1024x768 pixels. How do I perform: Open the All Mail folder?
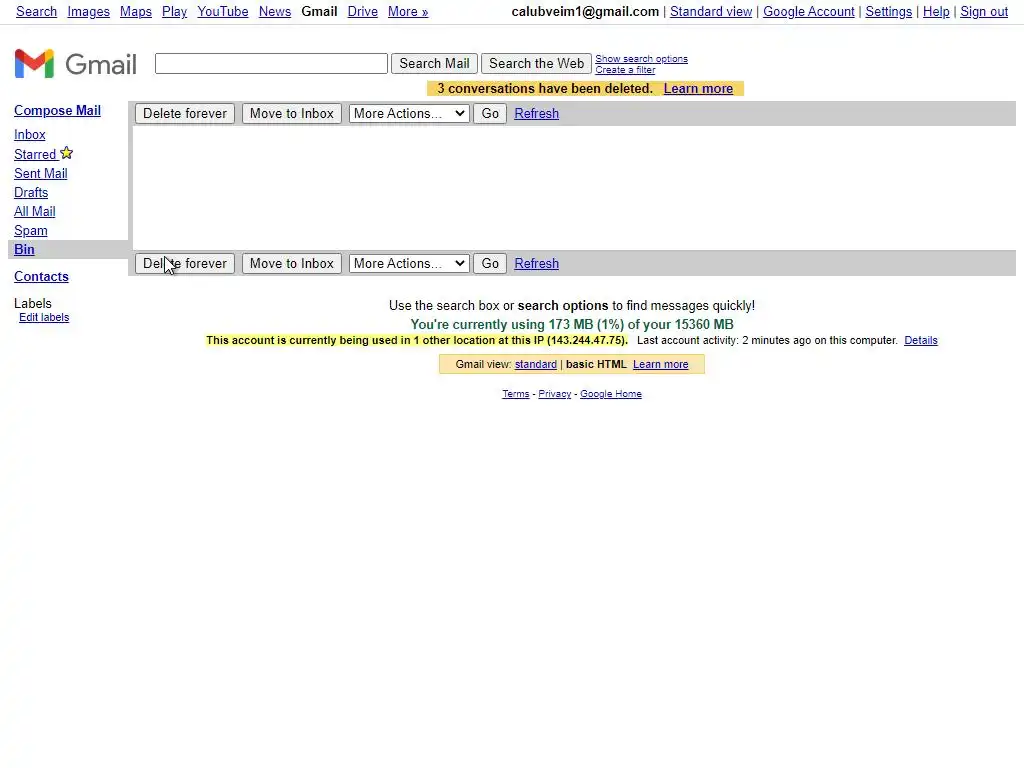pyautogui.click(x=35, y=212)
